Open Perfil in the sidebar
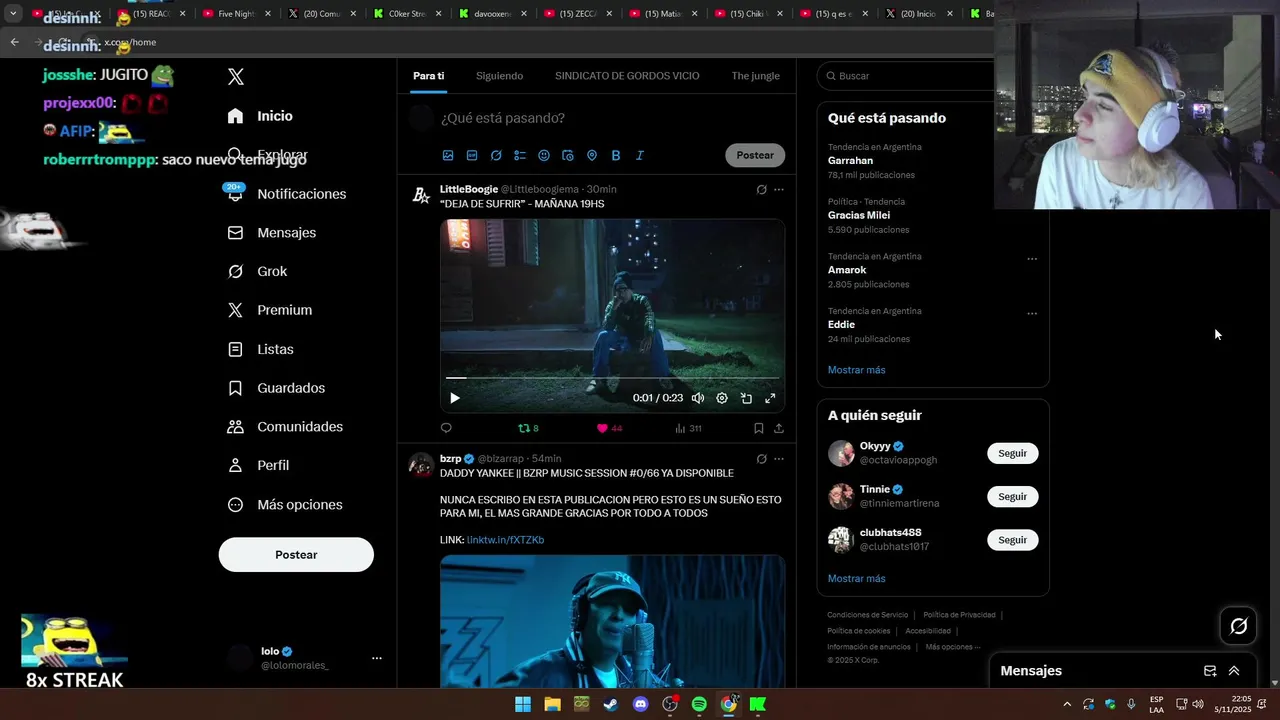This screenshot has width=1280, height=720. [x=258, y=466]
